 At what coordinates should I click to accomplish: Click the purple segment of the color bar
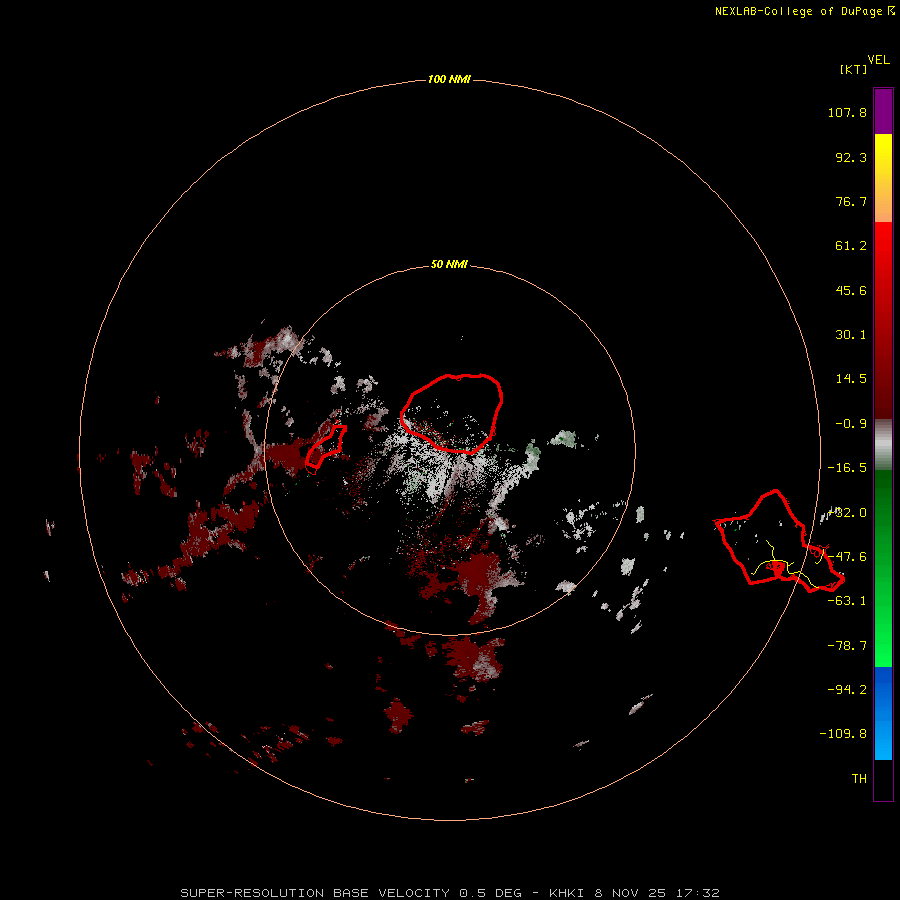883,111
